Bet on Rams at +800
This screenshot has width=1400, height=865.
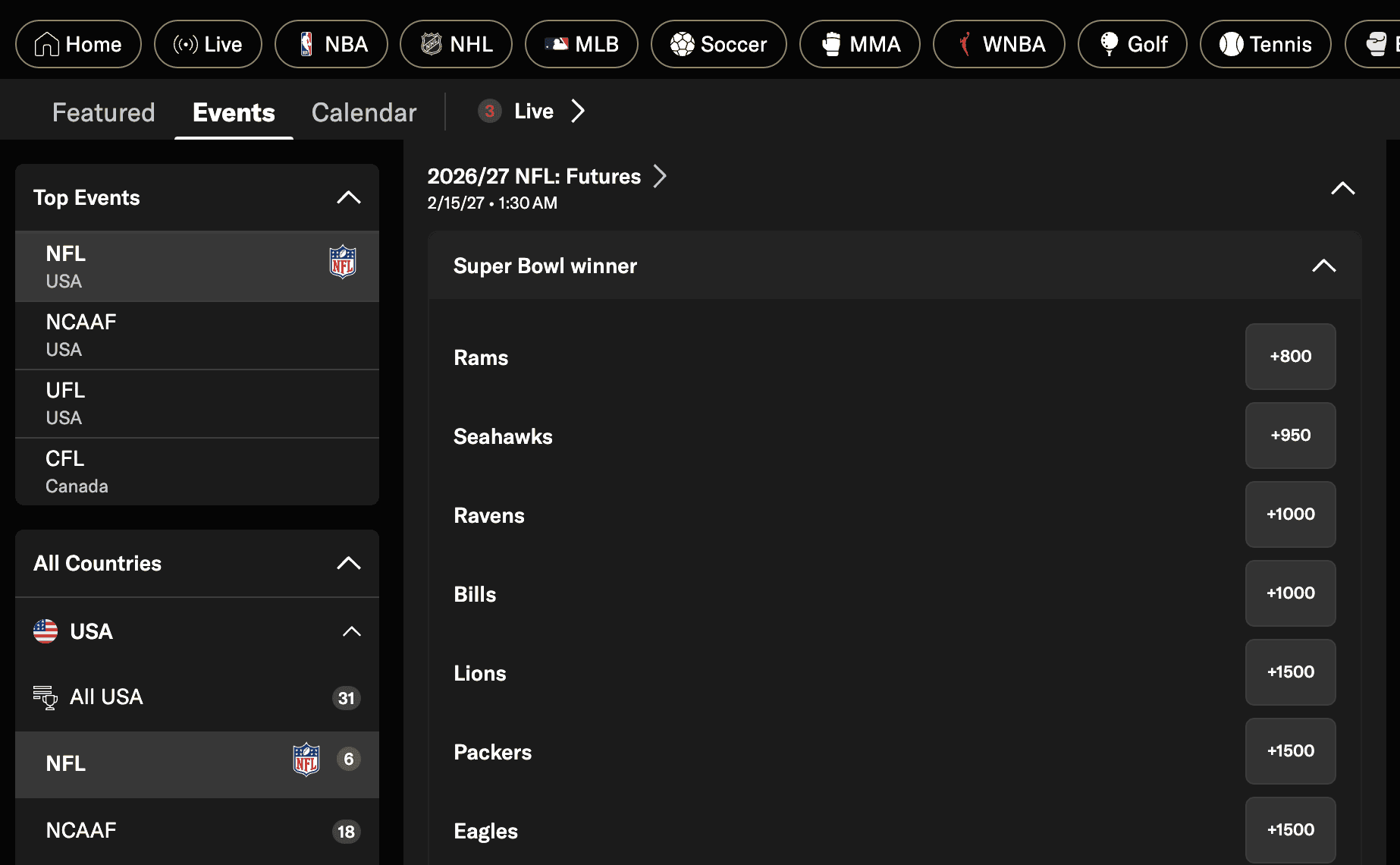pos(1291,357)
